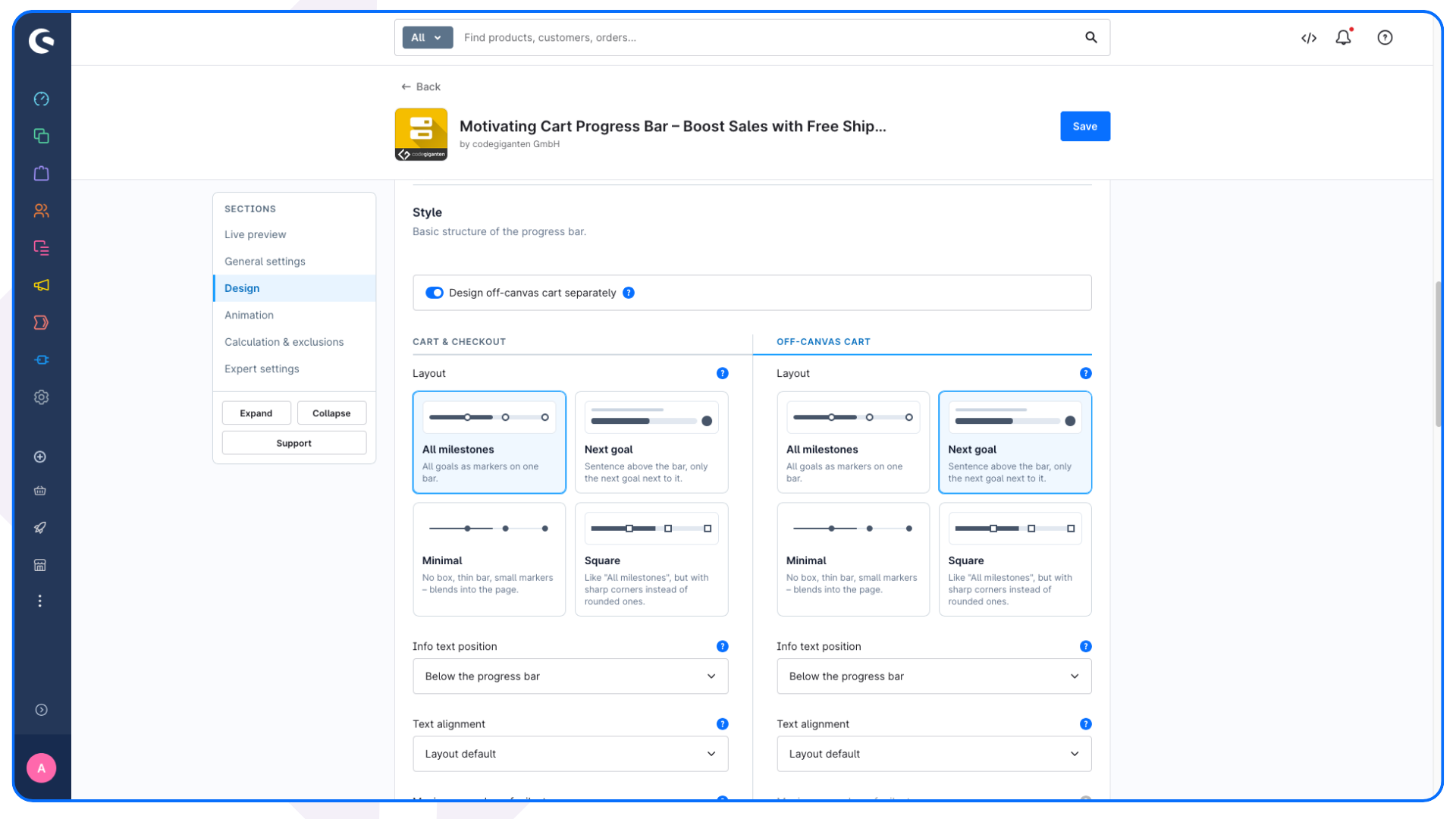Select Minimal layout for Off-canvas cart
This screenshot has width=1456, height=819.
pyautogui.click(x=853, y=560)
